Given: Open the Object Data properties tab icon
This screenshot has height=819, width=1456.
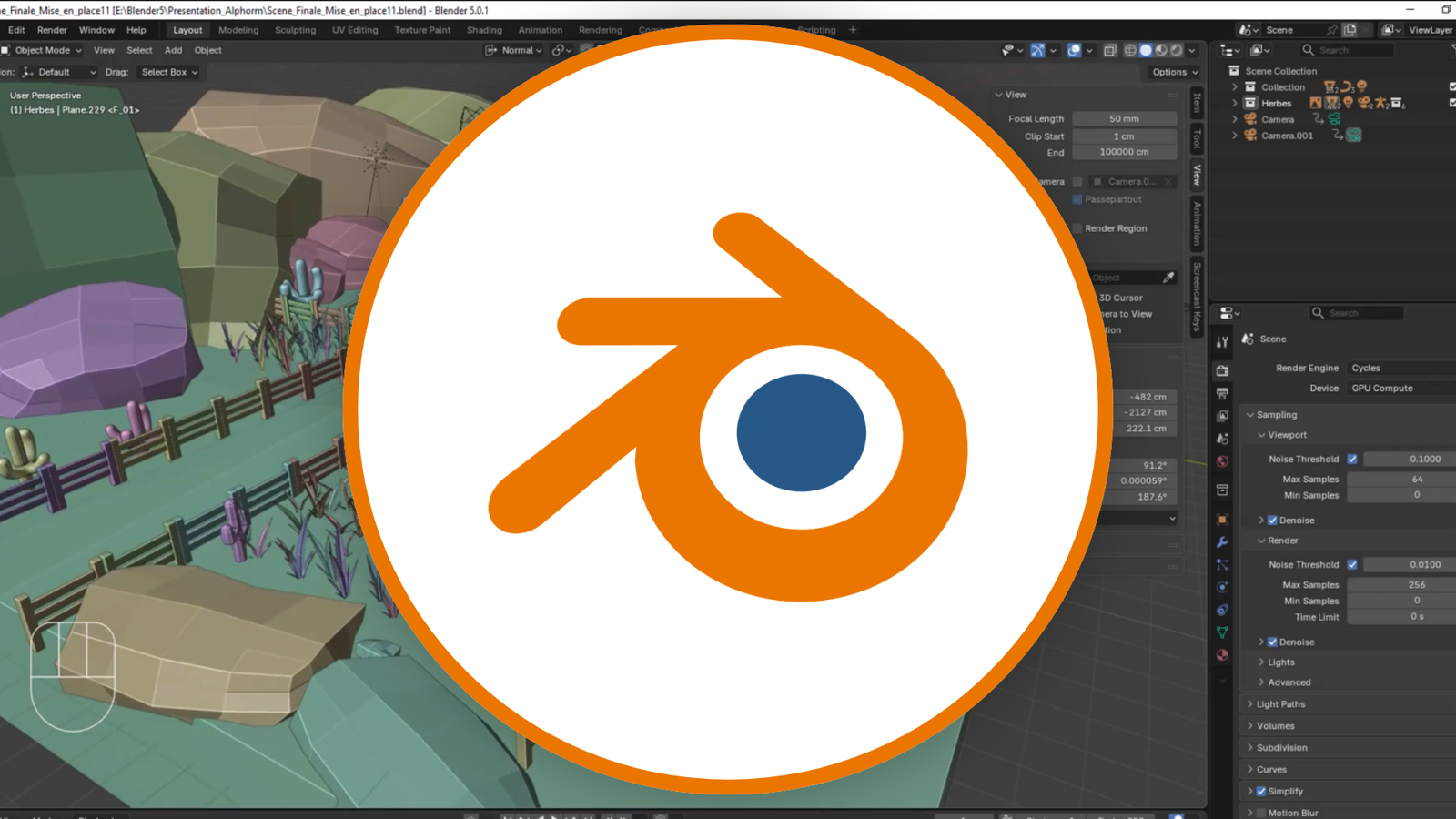Looking at the screenshot, I should pyautogui.click(x=1222, y=632).
